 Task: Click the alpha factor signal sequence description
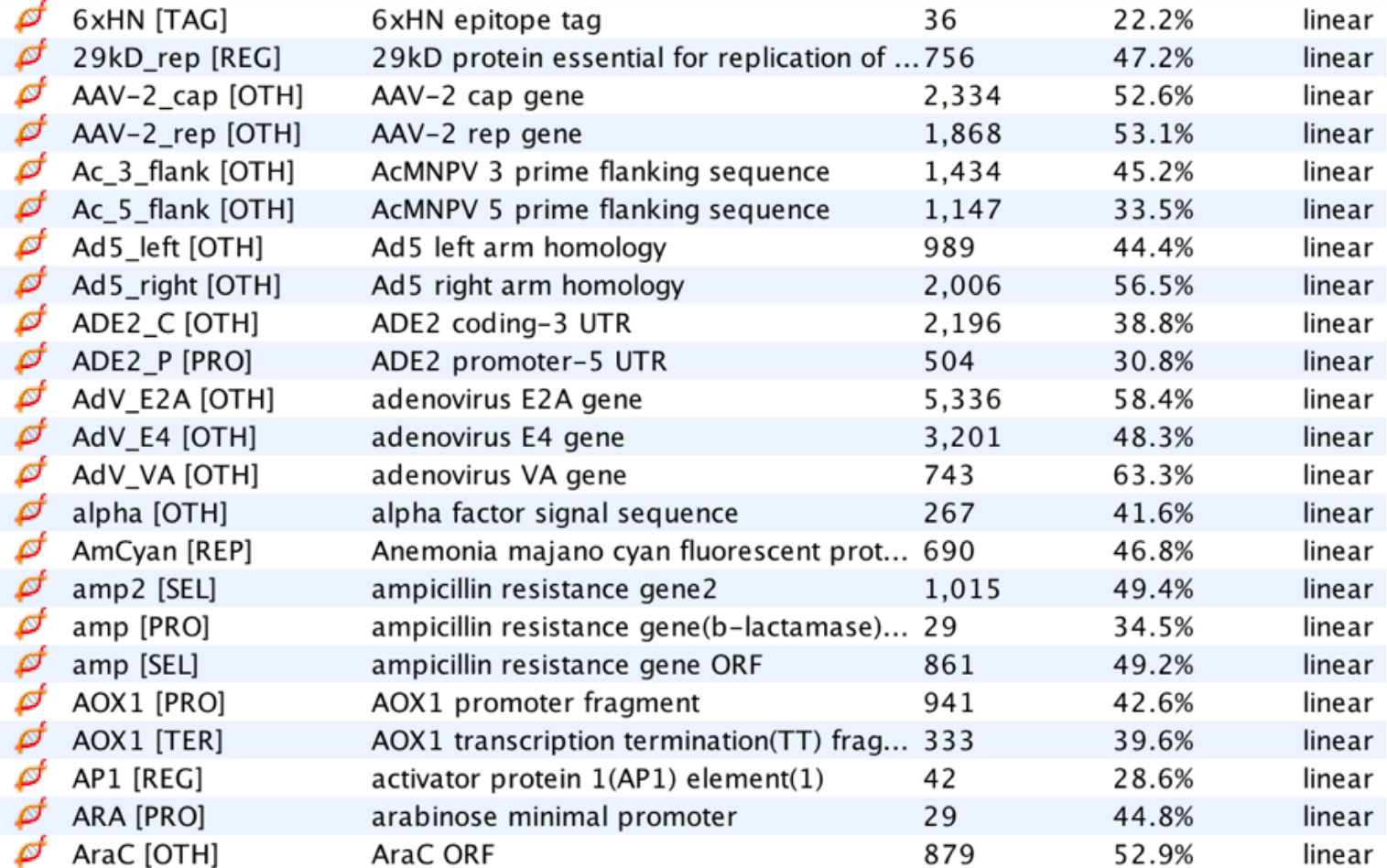[554, 513]
